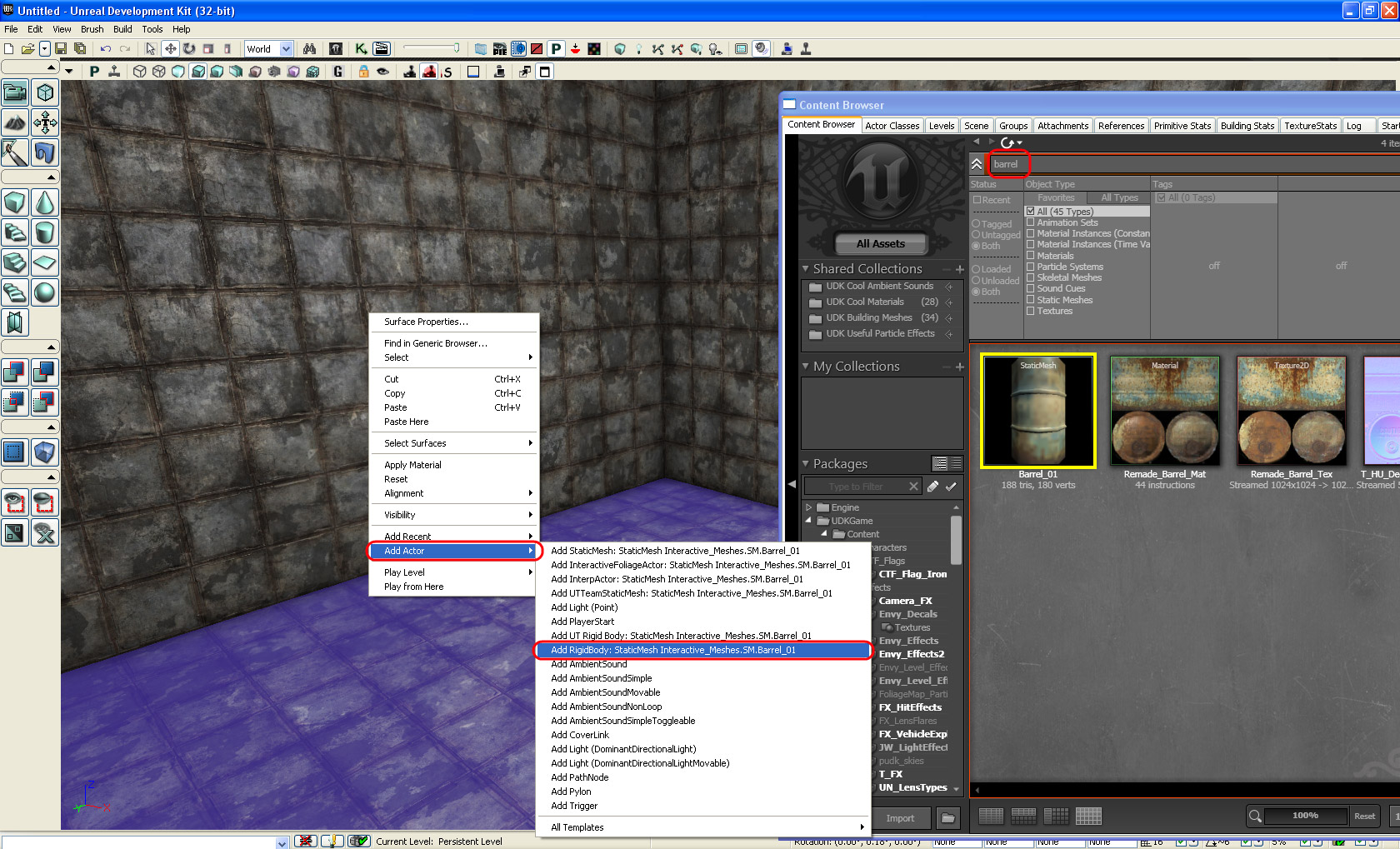Activate the Terrain editing mode icon
Viewport: 1400px width, 849px height.
pyautogui.click(x=15, y=122)
